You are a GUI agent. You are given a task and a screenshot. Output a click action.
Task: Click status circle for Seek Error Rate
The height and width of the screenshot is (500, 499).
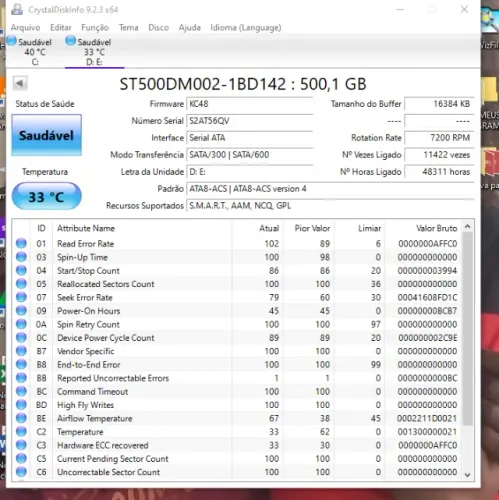point(21,297)
